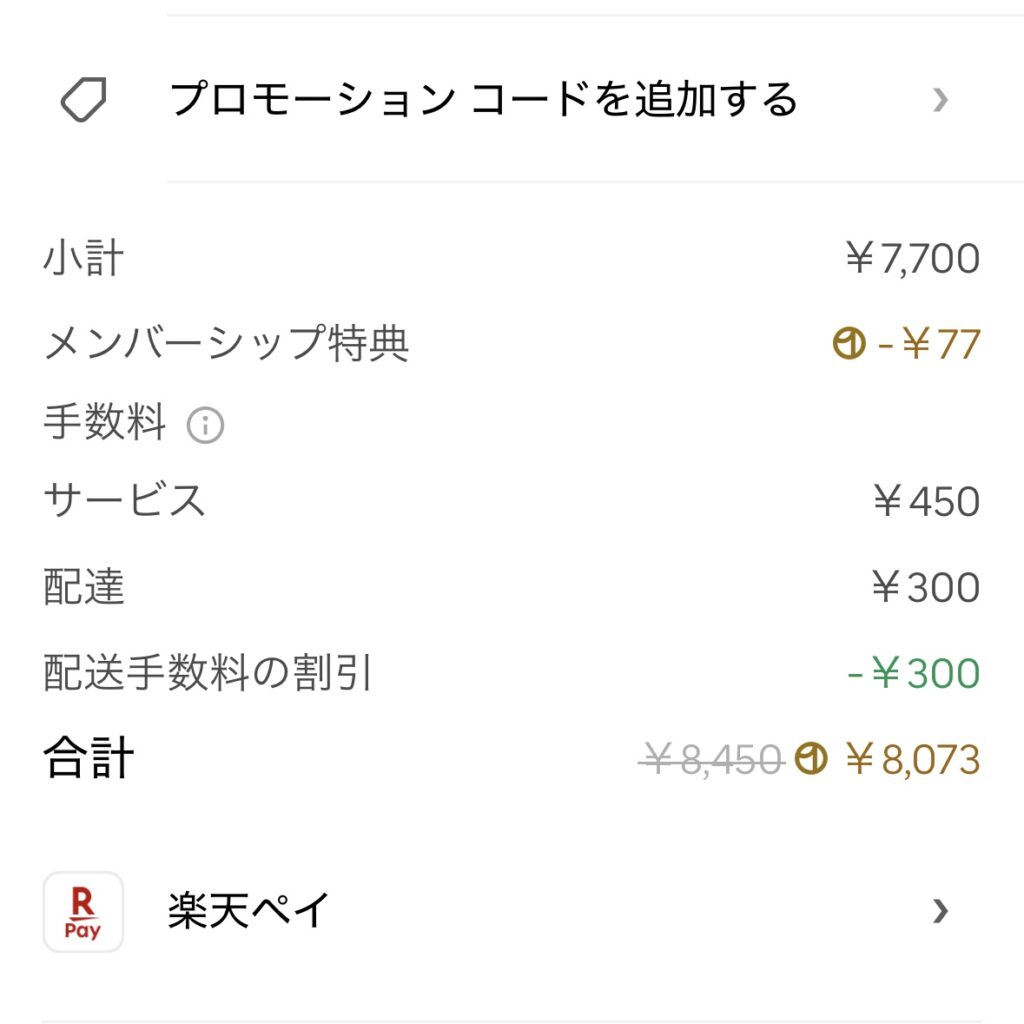The image size is (1024, 1024).
Task: Tap the membership badge icon beside -¥77
Action: pos(849,345)
